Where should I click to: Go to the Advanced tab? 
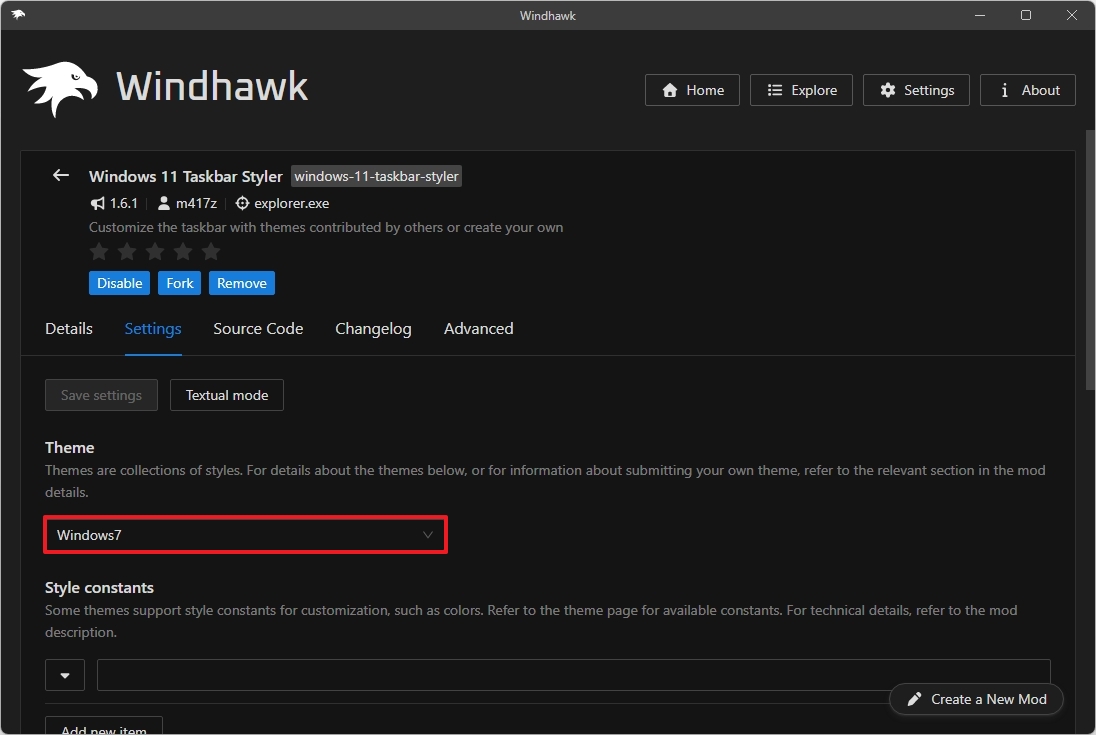478,328
